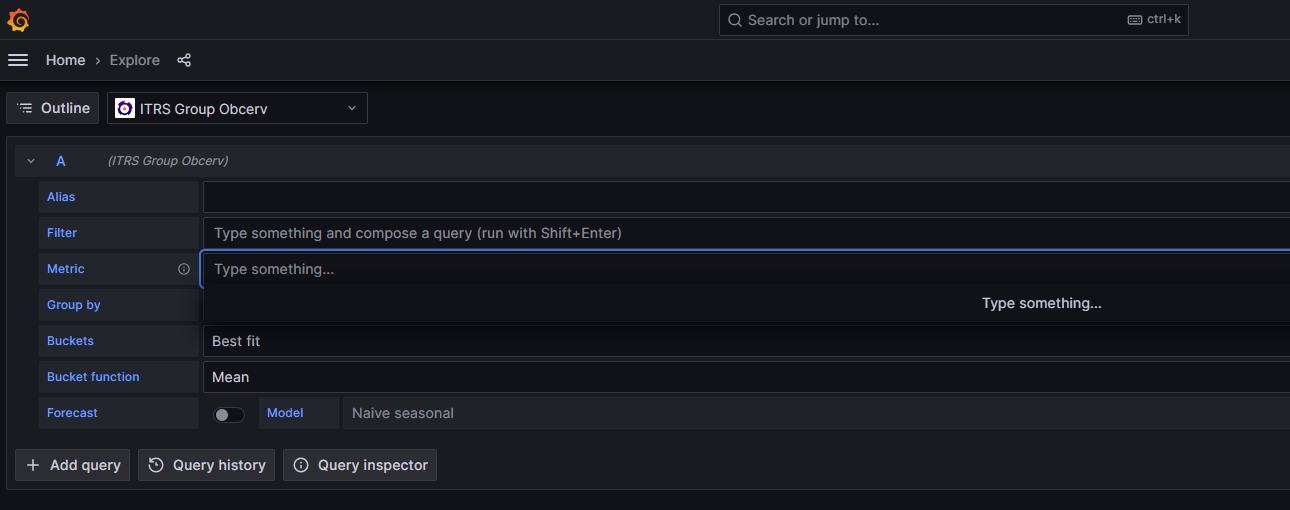The image size is (1290, 510).
Task: Open the Bucket function Mean dropdown
Action: tap(746, 377)
